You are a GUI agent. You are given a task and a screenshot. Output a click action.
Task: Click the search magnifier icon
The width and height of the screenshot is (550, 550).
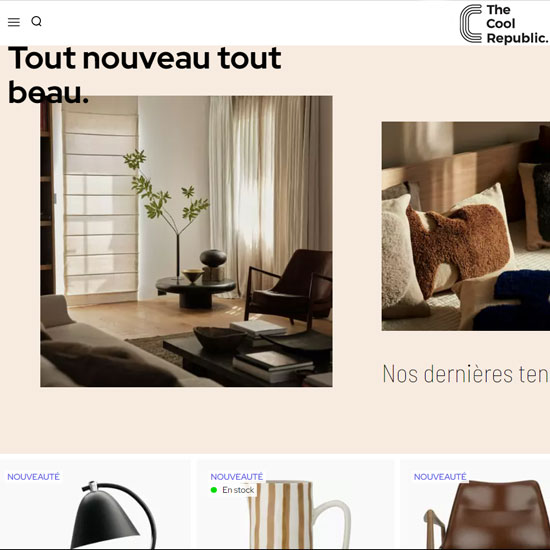coord(36,21)
